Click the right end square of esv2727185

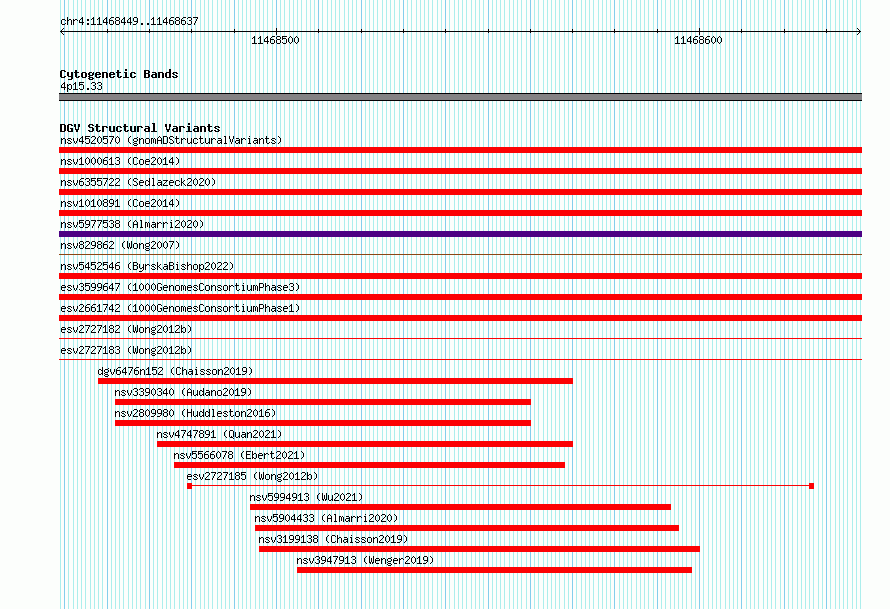[812, 486]
